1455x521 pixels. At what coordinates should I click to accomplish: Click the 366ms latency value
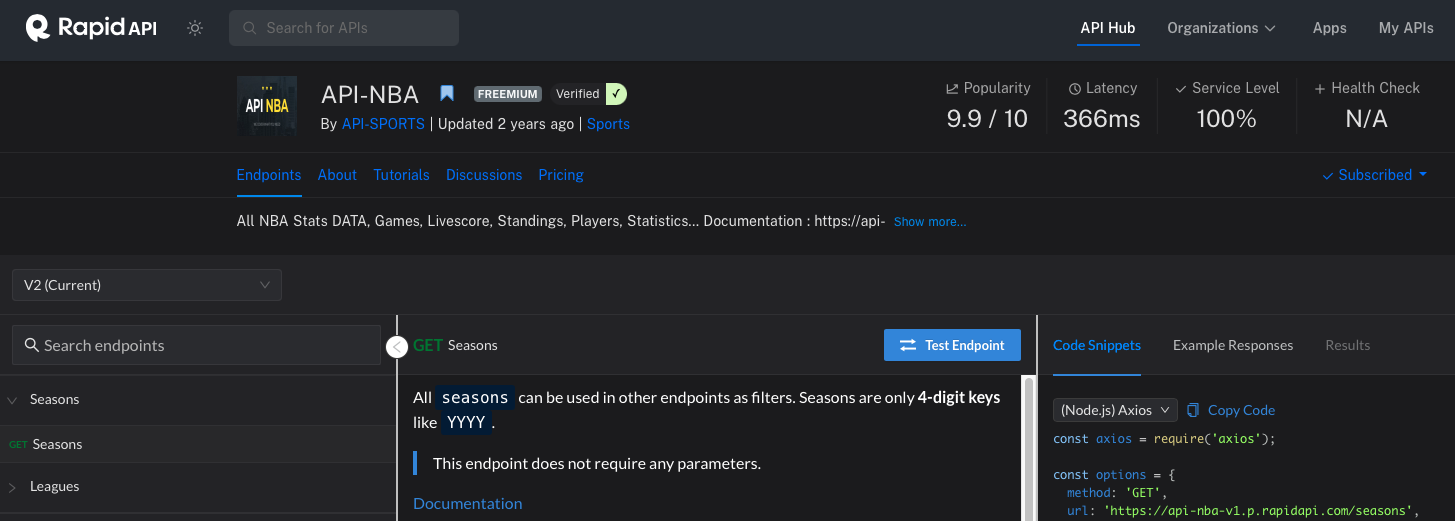click(x=1101, y=119)
